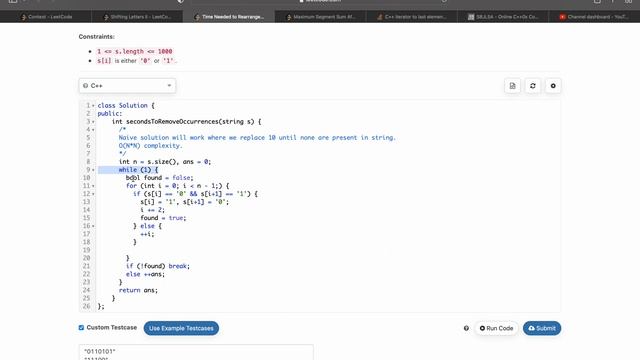Viewport: 640px width, 360px height.
Task: Click the help question mark icon
Action: [466, 328]
